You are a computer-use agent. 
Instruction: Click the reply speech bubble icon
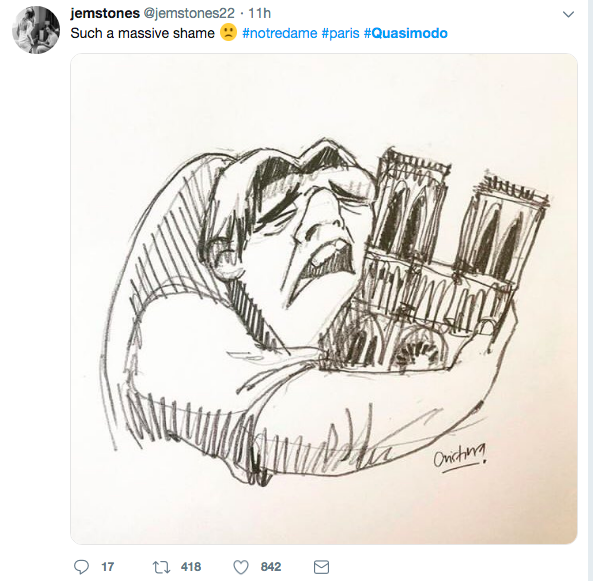[x=81, y=567]
